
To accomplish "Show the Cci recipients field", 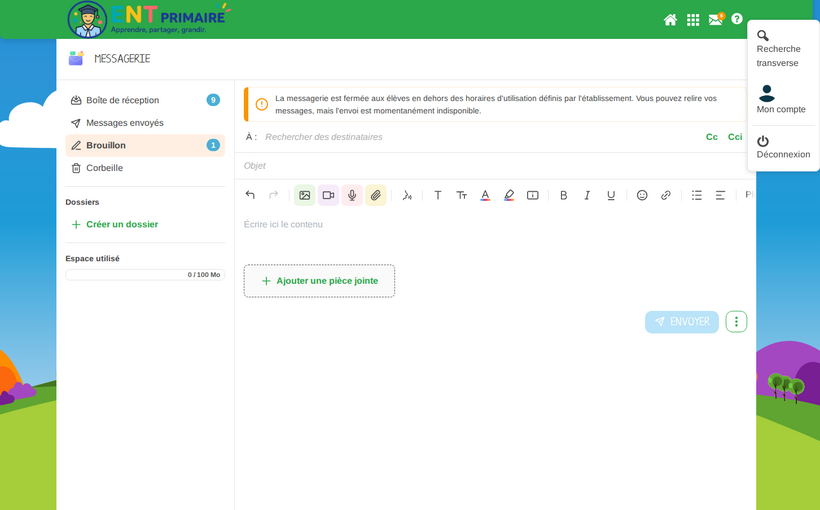I will [735, 137].
